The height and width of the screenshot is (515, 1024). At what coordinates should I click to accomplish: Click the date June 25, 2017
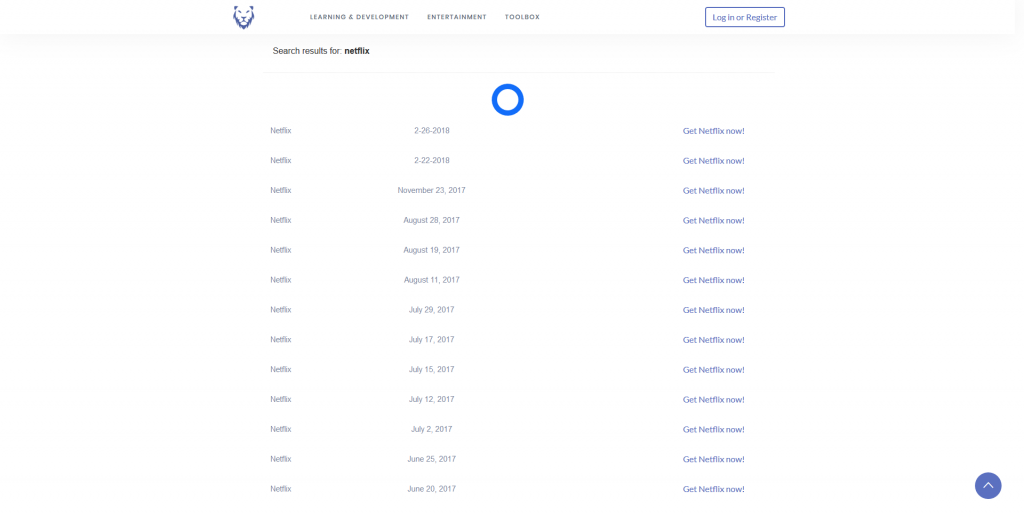432,460
